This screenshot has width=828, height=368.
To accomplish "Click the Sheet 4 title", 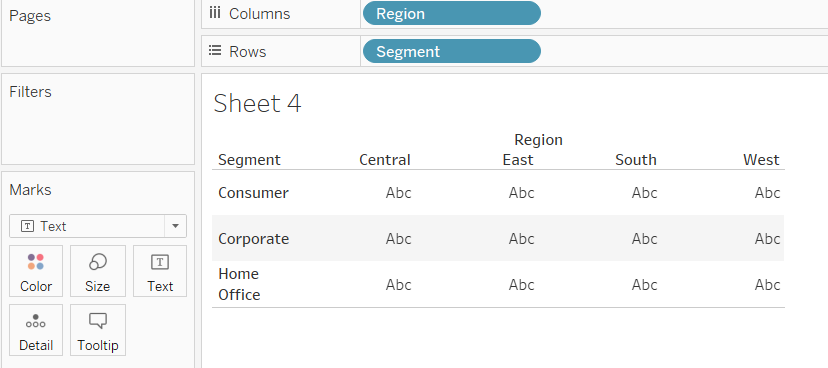I will [257, 103].
